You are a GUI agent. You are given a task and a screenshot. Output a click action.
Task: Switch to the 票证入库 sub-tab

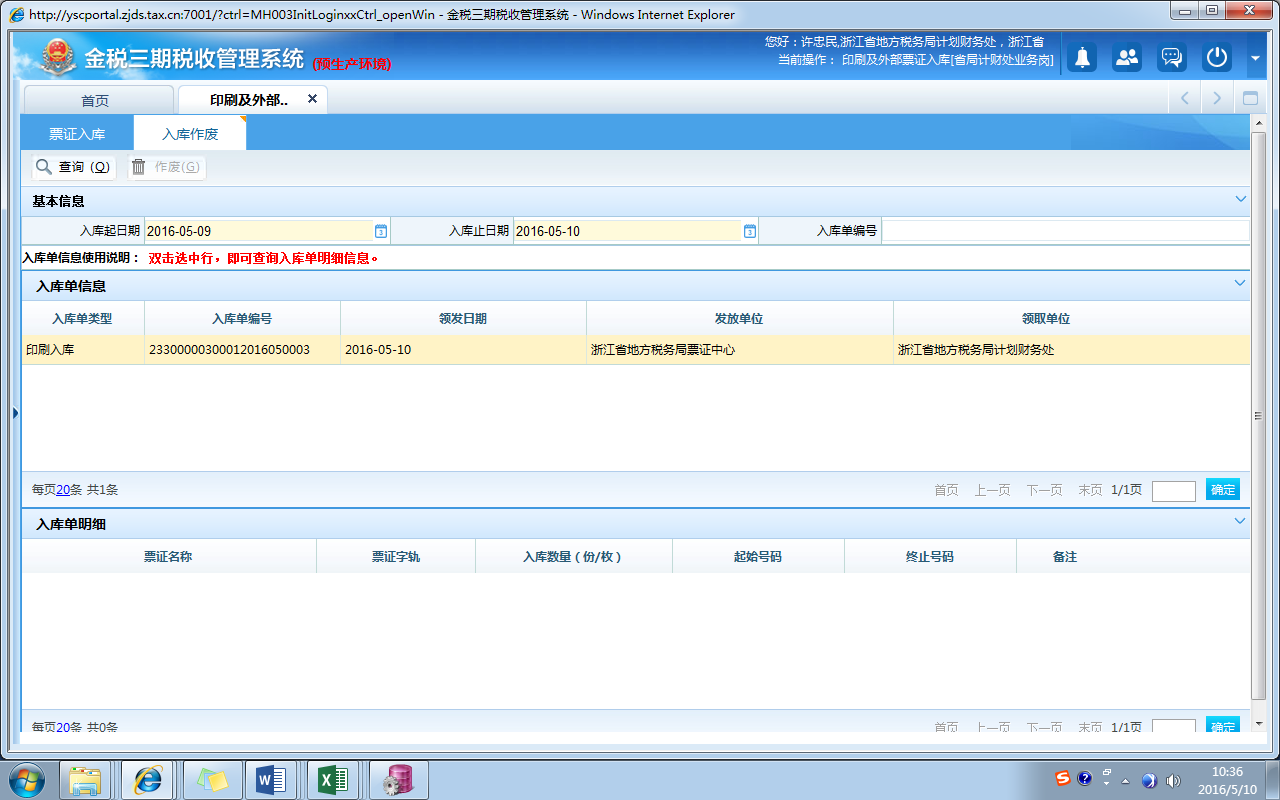tap(77, 133)
